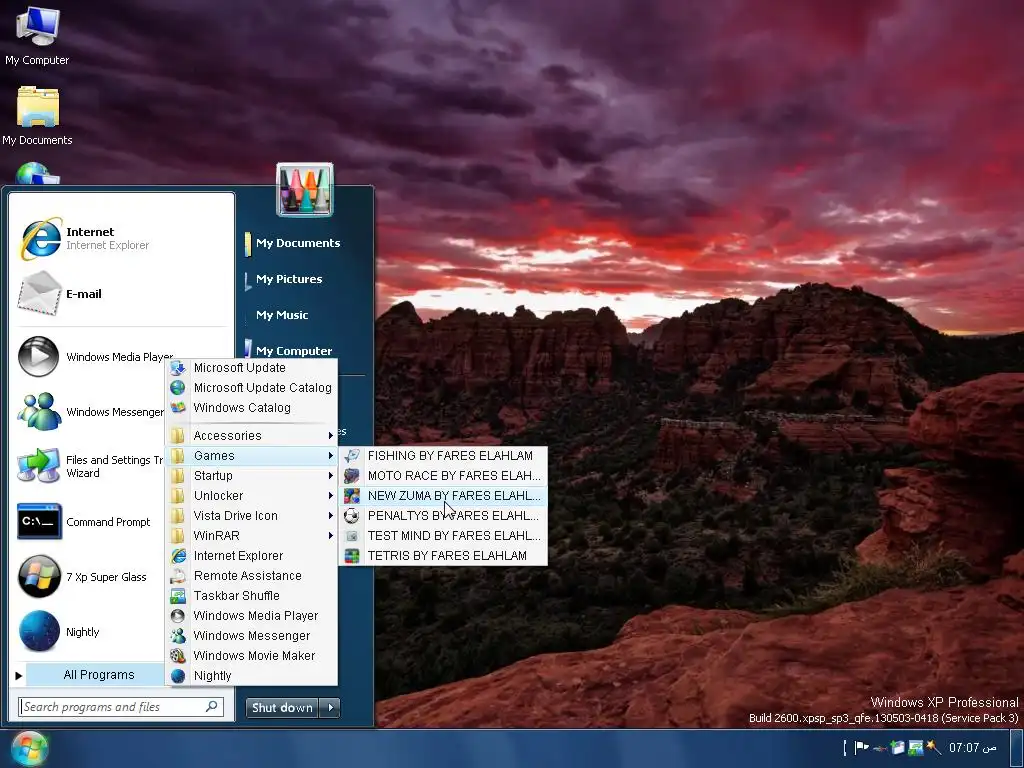Image resolution: width=1024 pixels, height=768 pixels.
Task: Open My Music in right pane
Action: coord(281,315)
